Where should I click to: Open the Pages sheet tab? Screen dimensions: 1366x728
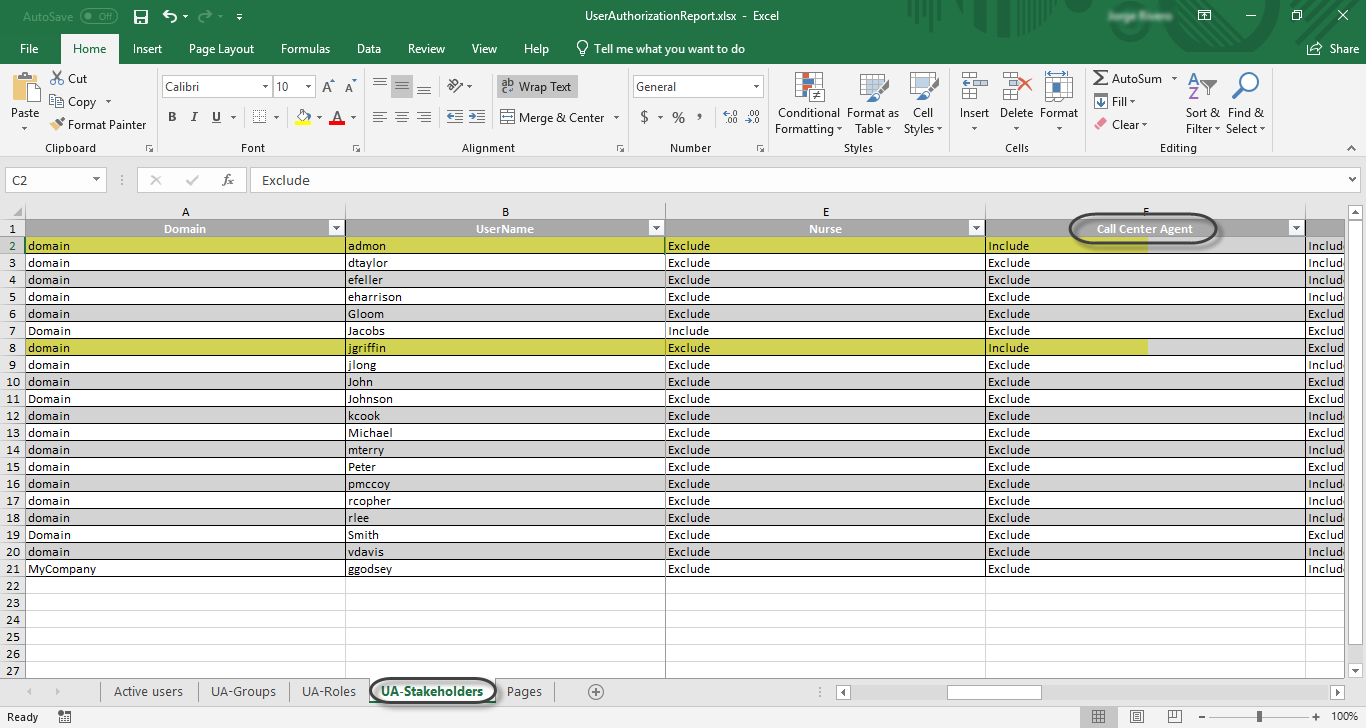coord(524,691)
